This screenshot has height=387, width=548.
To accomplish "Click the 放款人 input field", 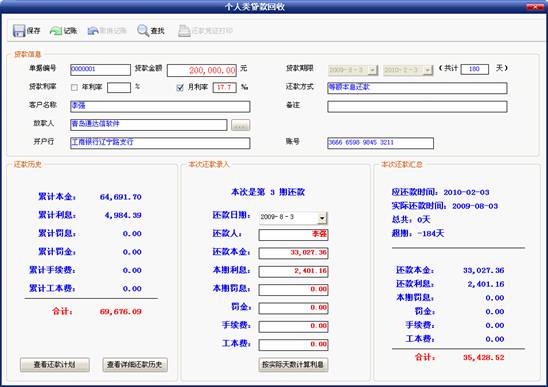I will pos(149,125).
